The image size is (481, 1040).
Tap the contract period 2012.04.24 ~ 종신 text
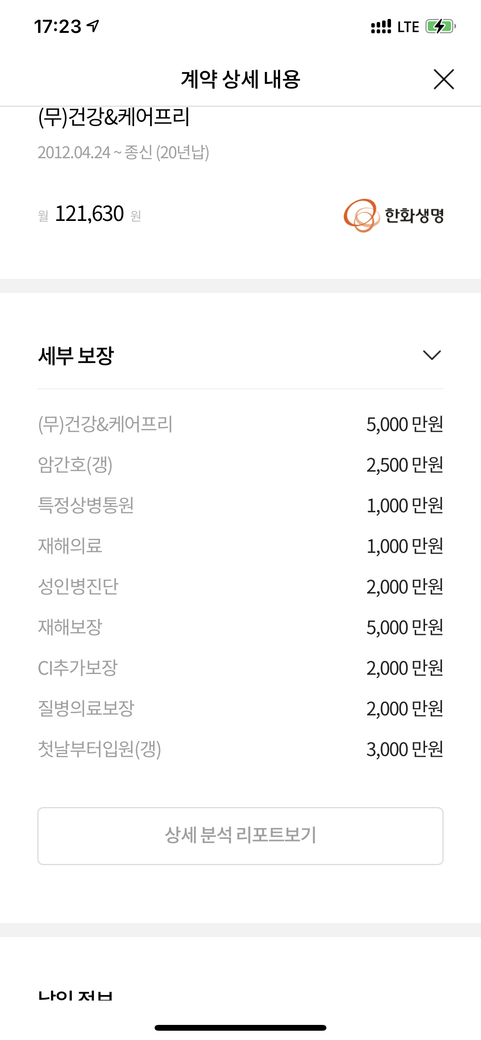tap(123, 153)
